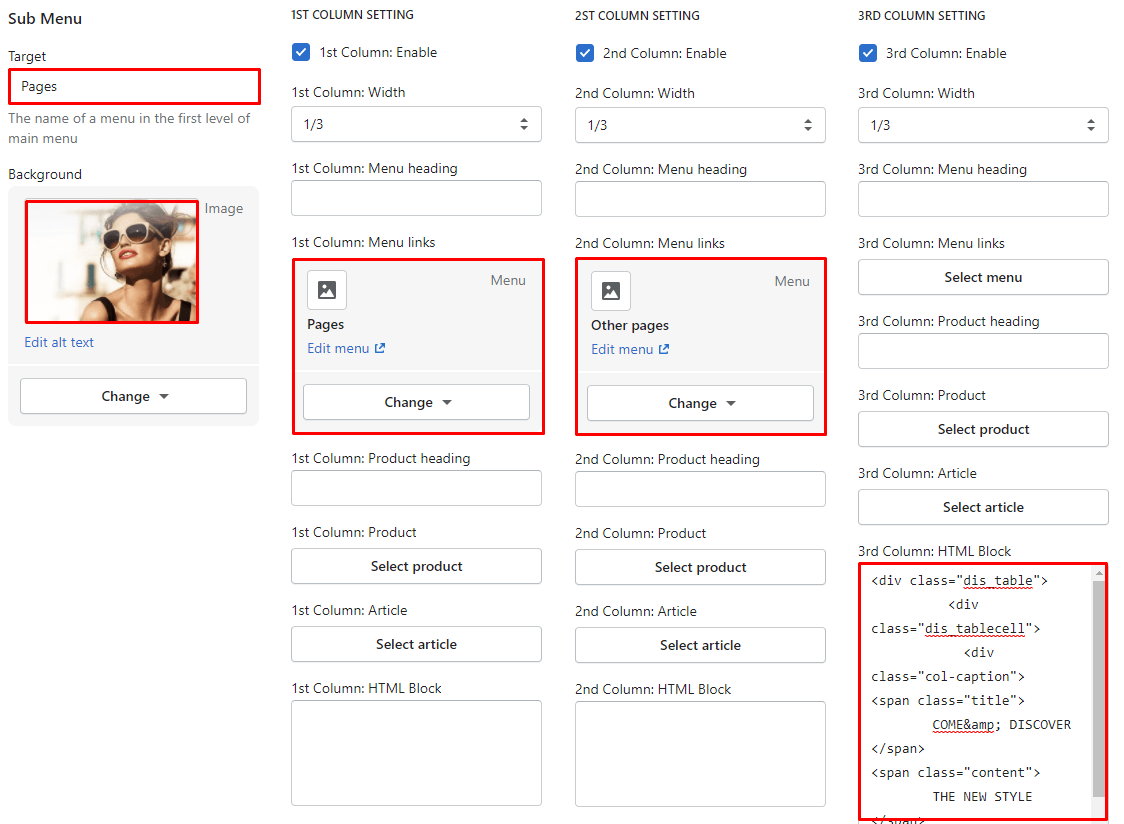Focus 2nd Column: Menu heading field
Screen dimensions: 1124x824
pyautogui.click(x=700, y=199)
